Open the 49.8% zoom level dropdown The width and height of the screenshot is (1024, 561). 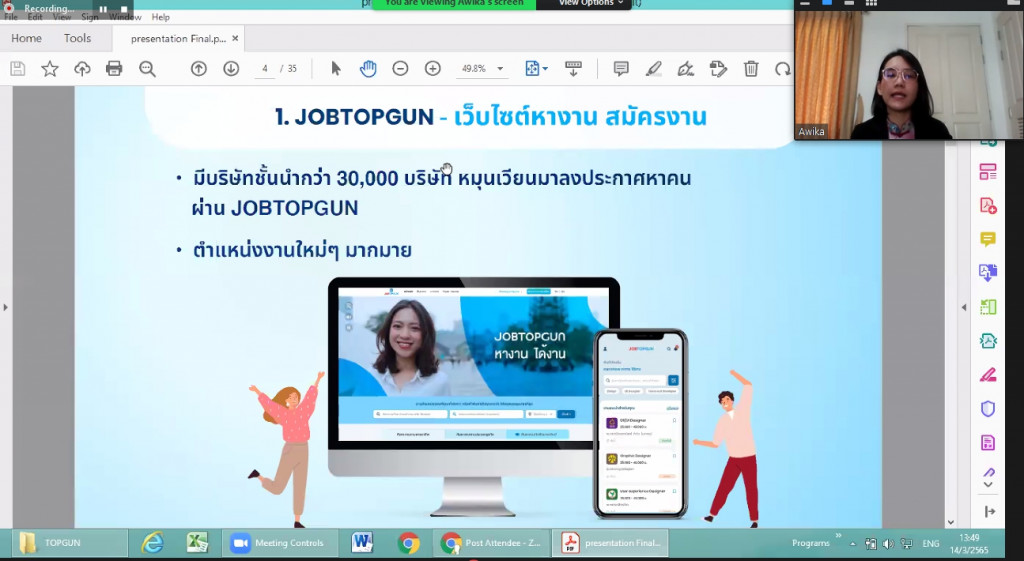[501, 69]
